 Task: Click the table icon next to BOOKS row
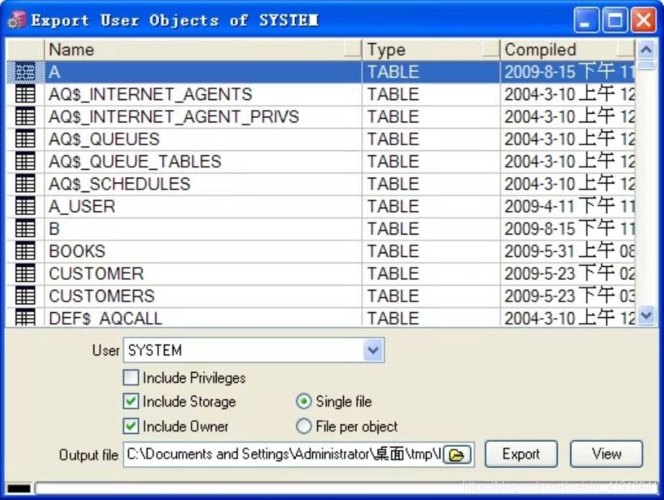(x=25, y=251)
